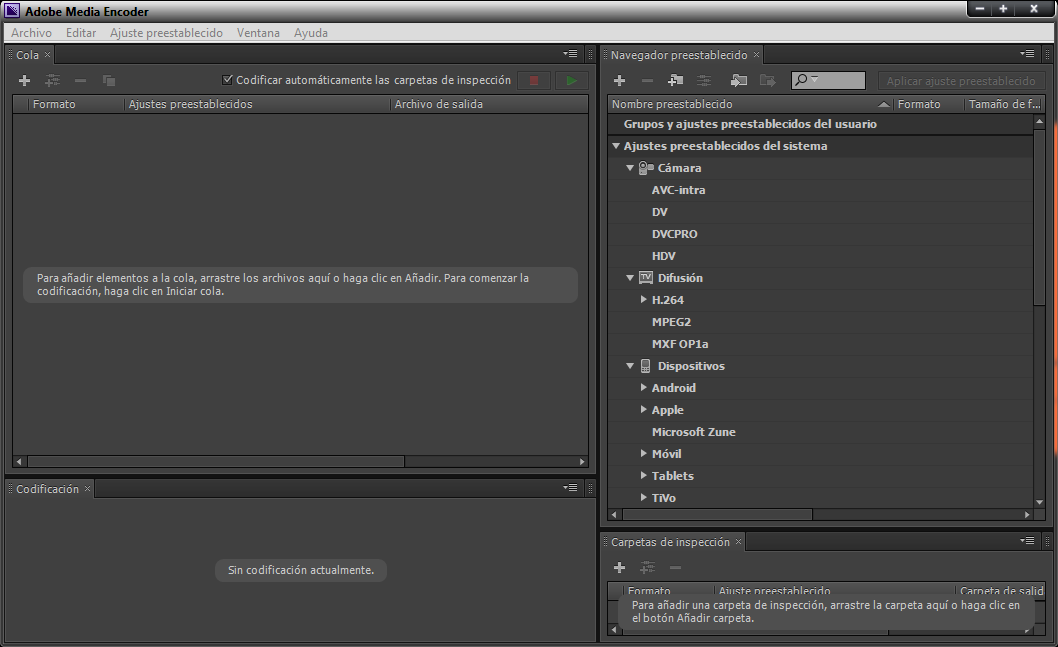
Task: Click Aplicar ajuste preestablecido button
Action: point(961,81)
